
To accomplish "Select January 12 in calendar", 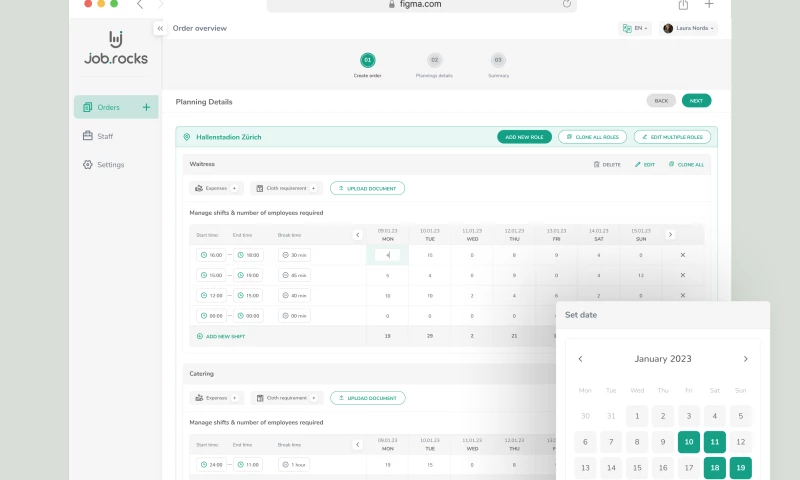I will (741, 442).
